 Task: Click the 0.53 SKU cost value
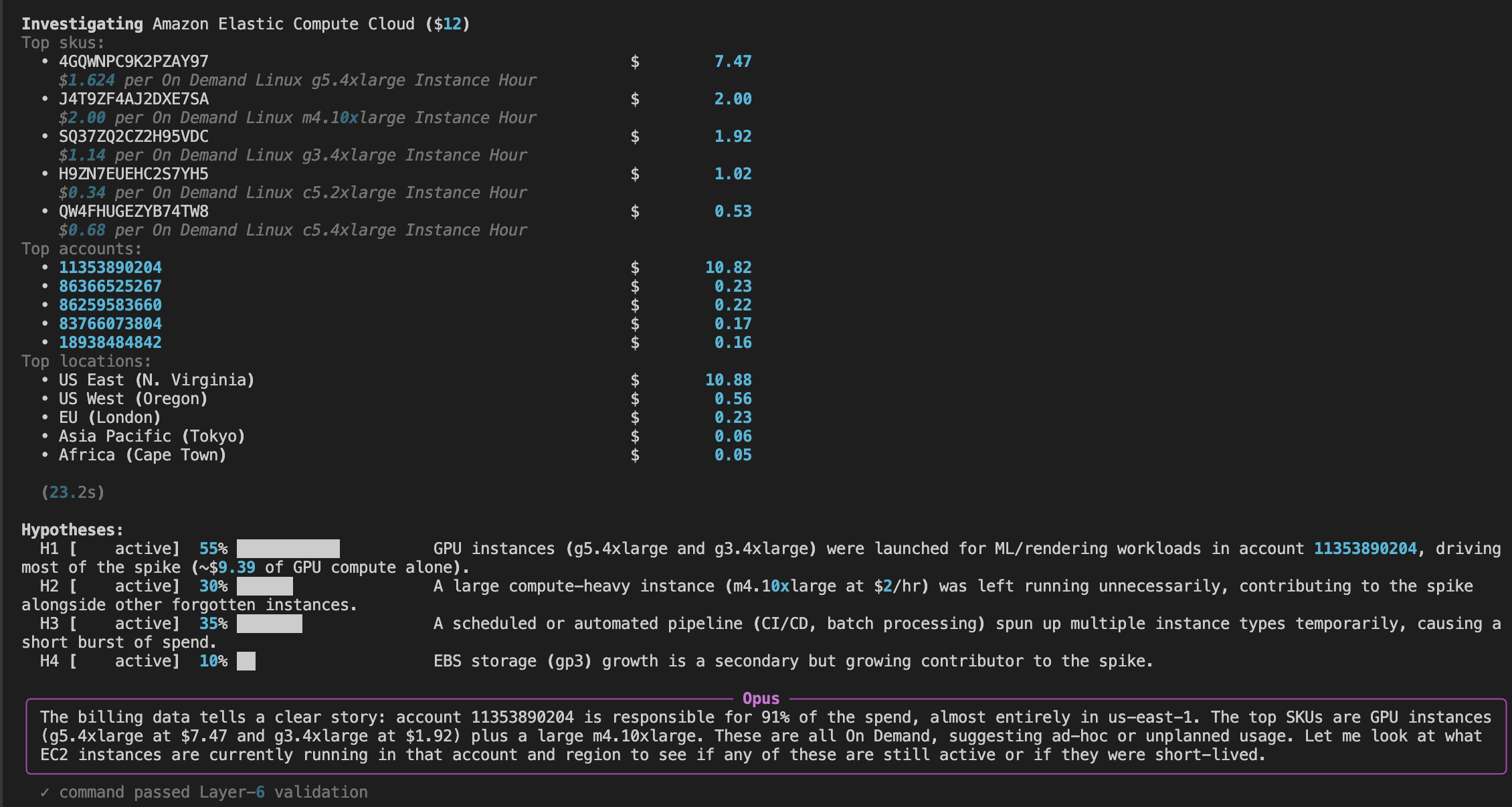point(733,211)
